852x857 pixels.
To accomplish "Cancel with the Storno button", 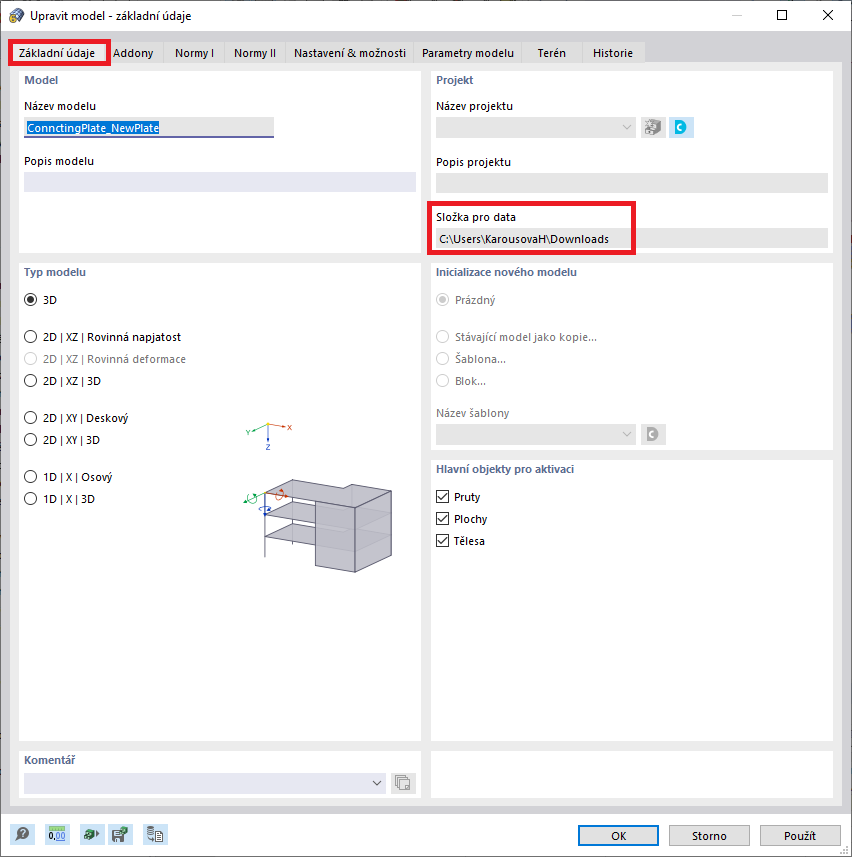I will pyautogui.click(x=709, y=836).
